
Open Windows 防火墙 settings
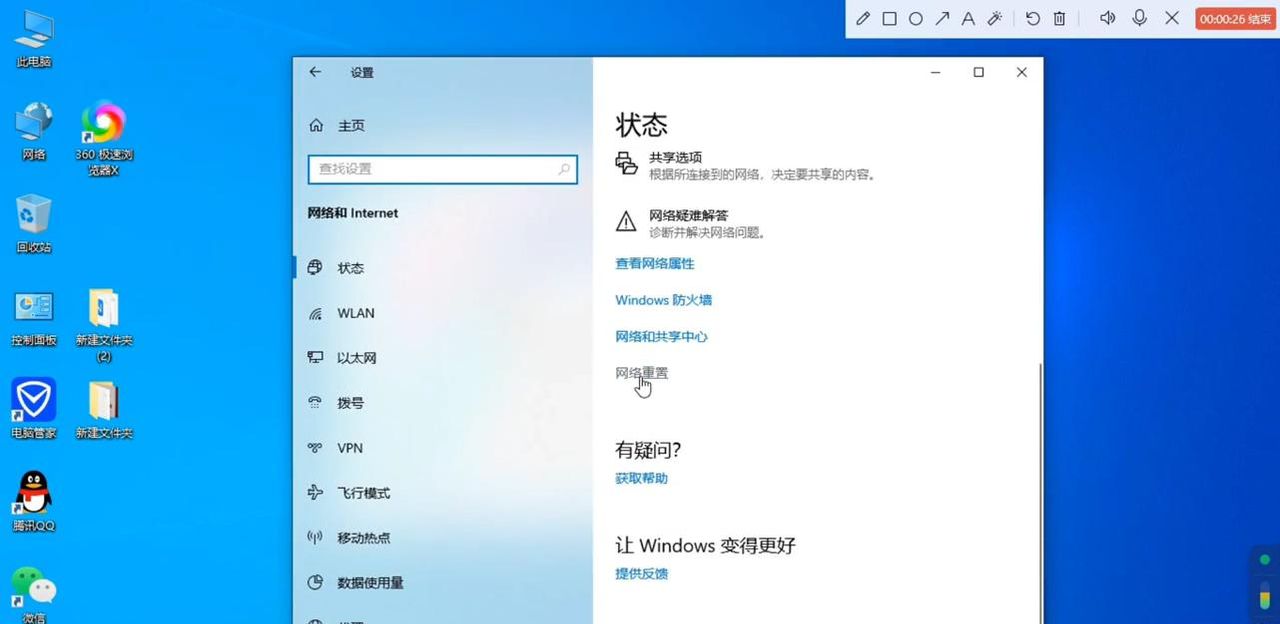point(663,300)
